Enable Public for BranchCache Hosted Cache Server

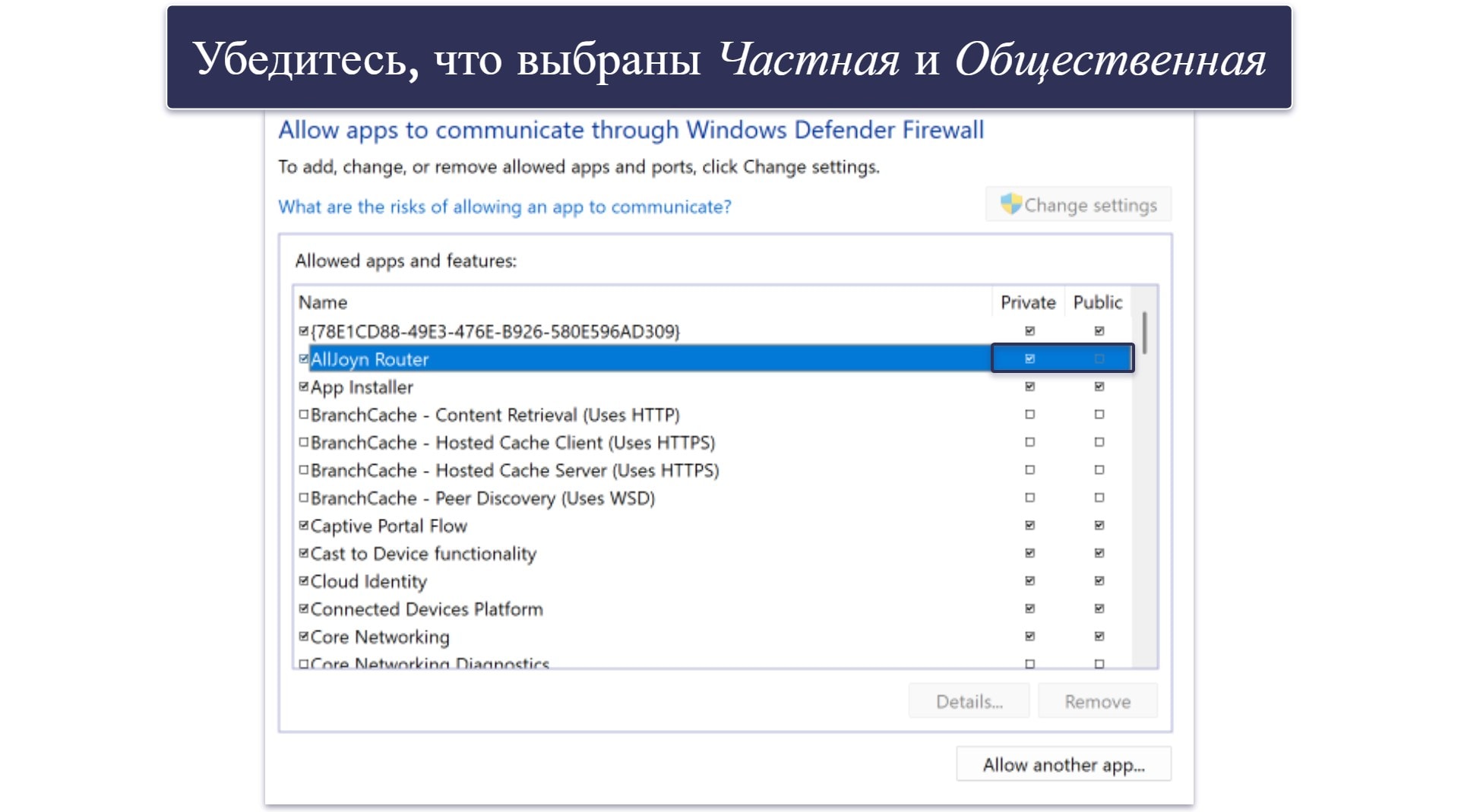(1099, 470)
